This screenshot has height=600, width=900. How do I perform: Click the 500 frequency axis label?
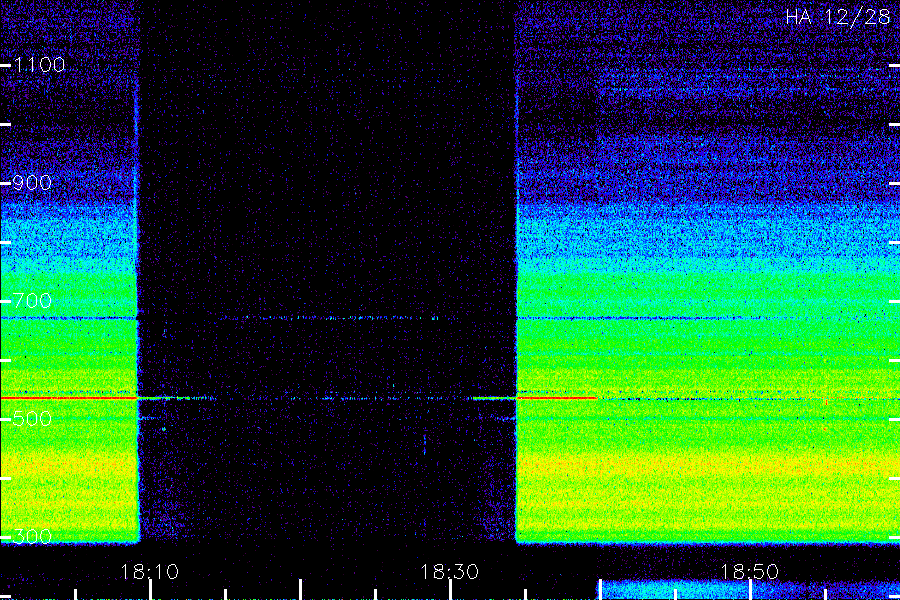(x=32, y=419)
